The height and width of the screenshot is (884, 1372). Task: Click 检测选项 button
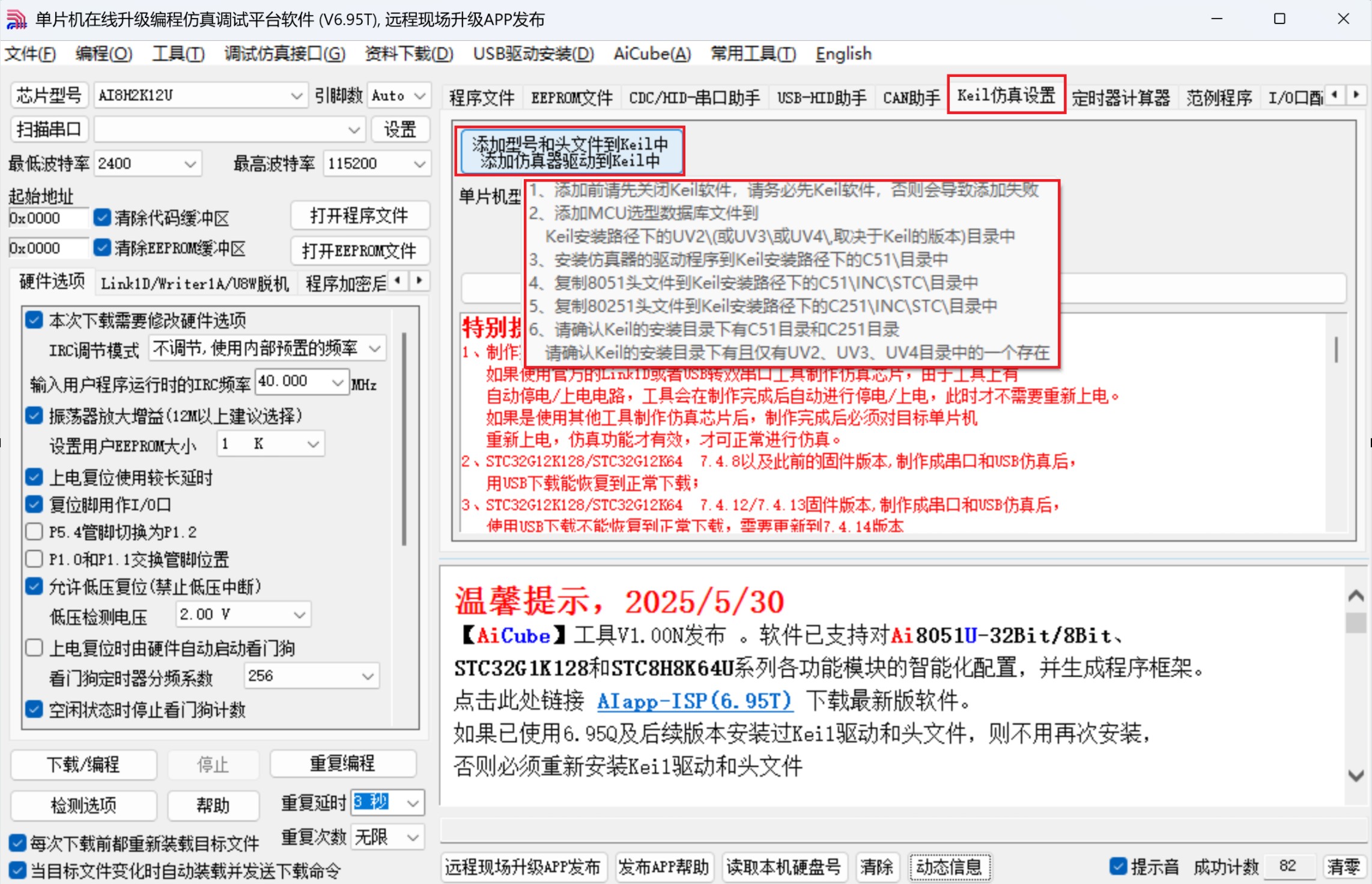click(x=83, y=805)
